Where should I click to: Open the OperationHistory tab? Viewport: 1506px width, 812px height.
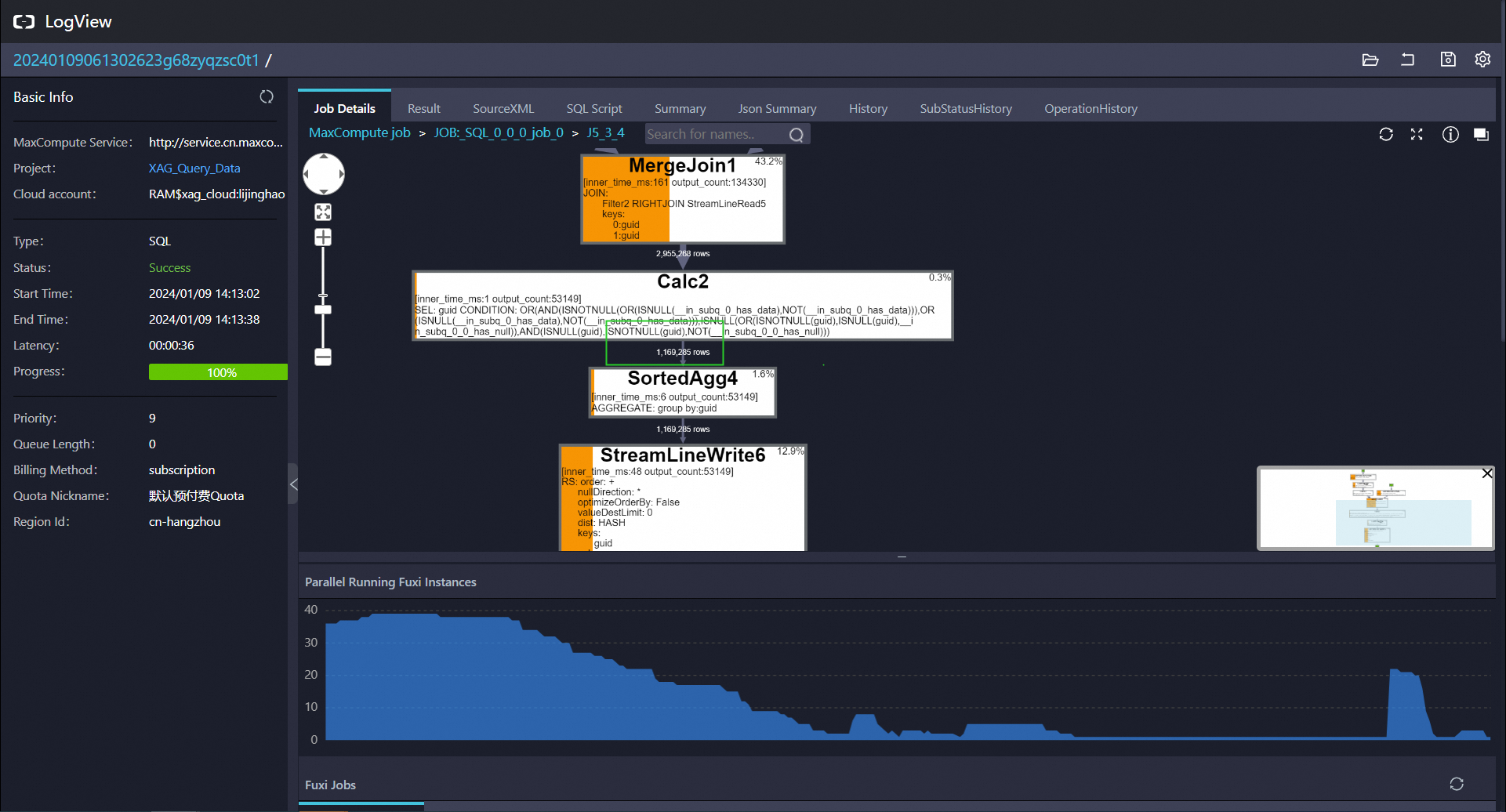click(x=1090, y=108)
